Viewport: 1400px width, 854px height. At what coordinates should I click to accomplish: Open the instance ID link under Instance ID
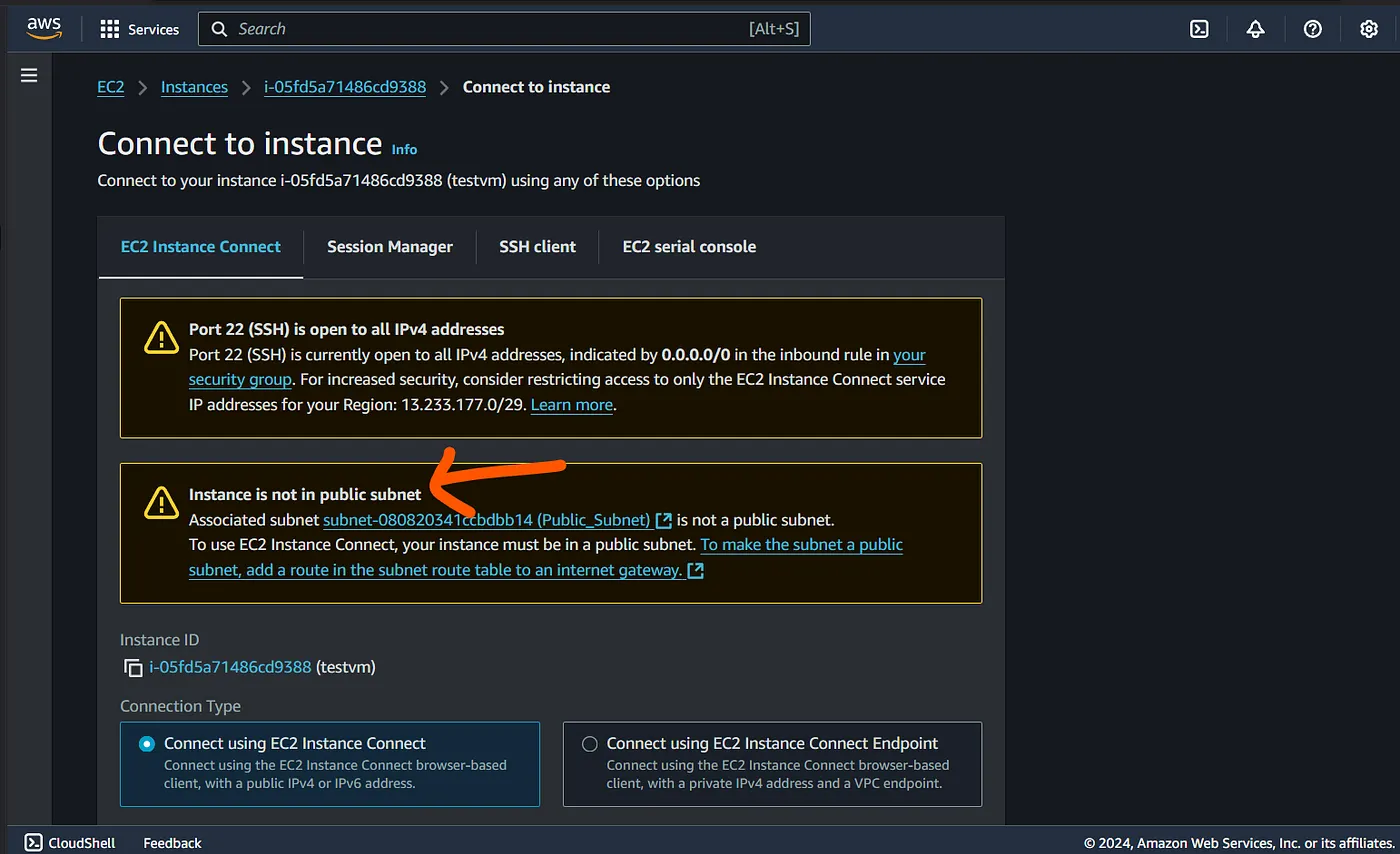[230, 667]
